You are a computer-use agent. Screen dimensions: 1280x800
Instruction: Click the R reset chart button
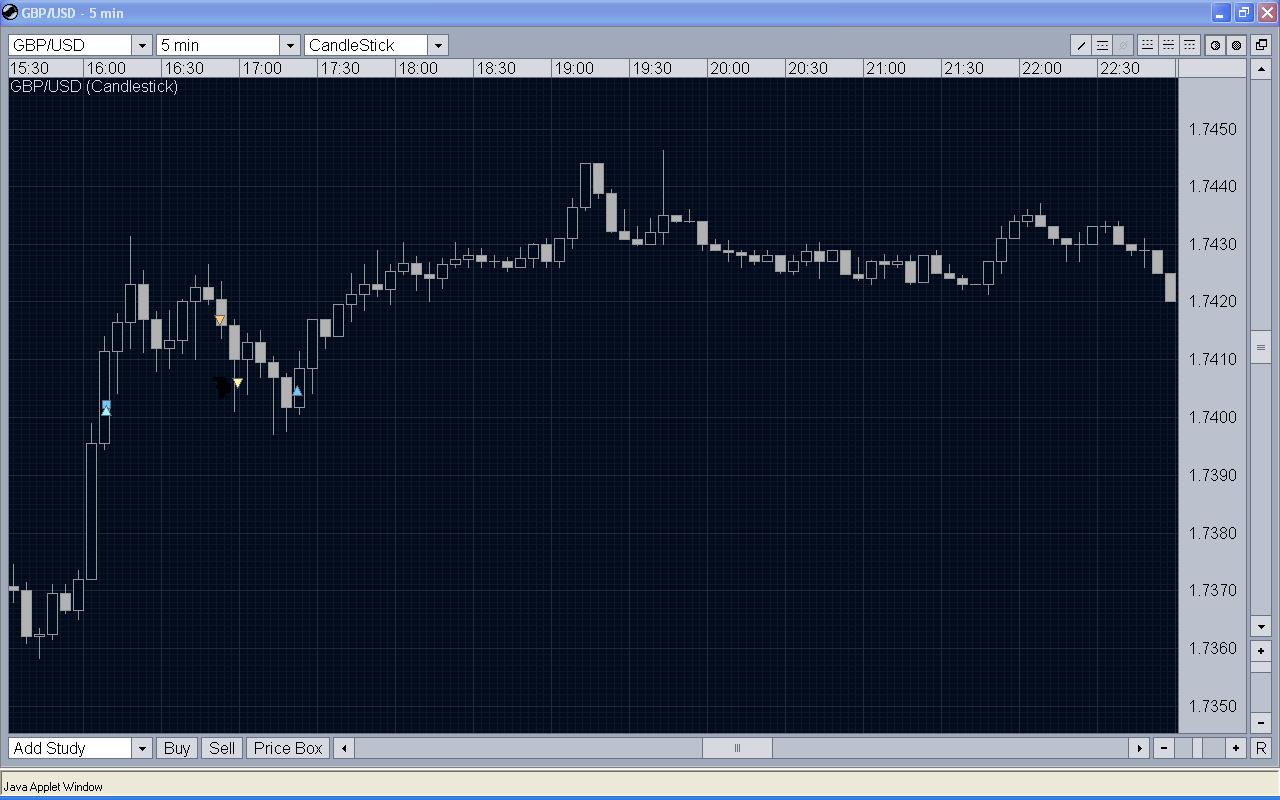1261,748
